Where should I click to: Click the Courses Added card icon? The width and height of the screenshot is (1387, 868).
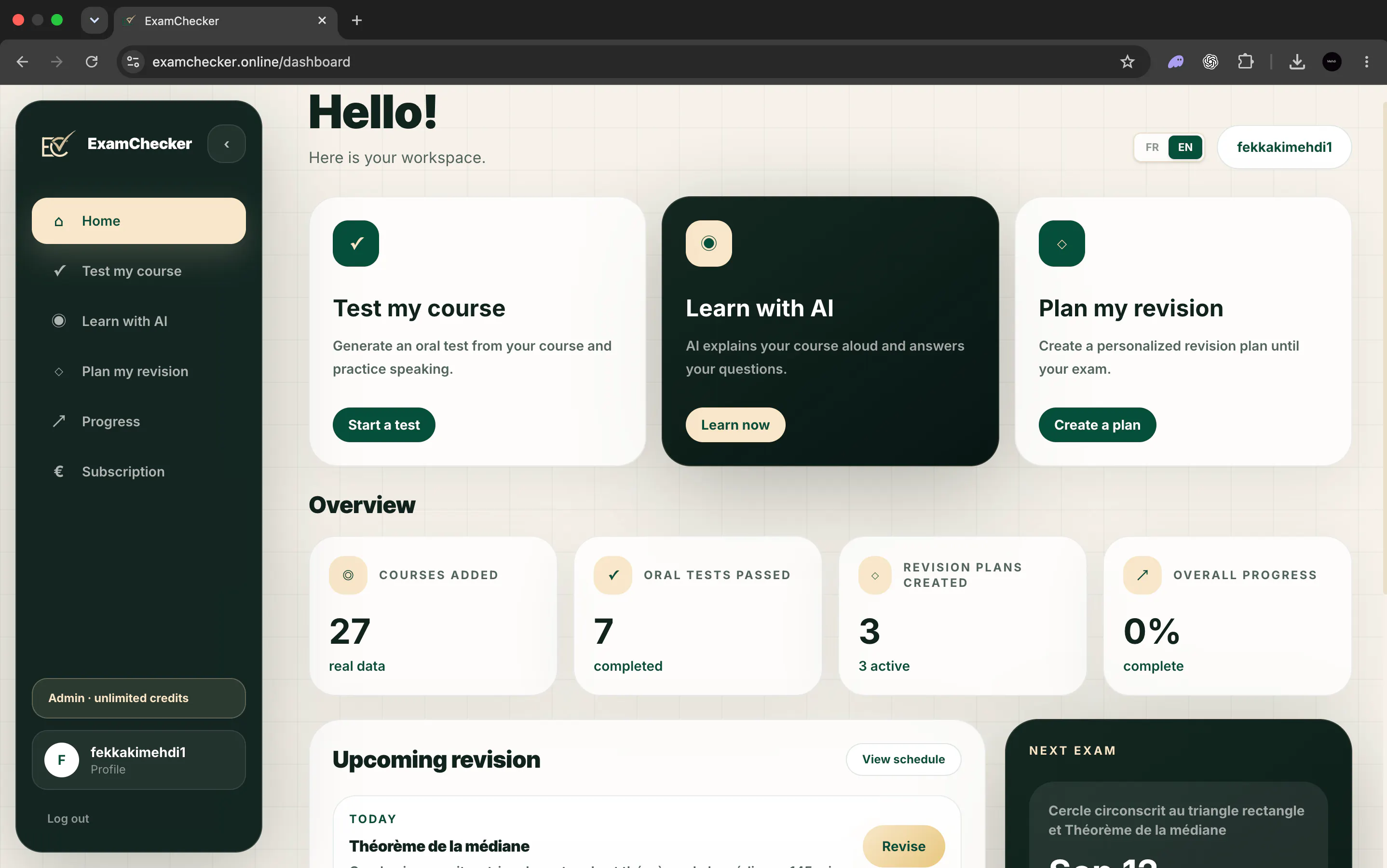click(348, 575)
